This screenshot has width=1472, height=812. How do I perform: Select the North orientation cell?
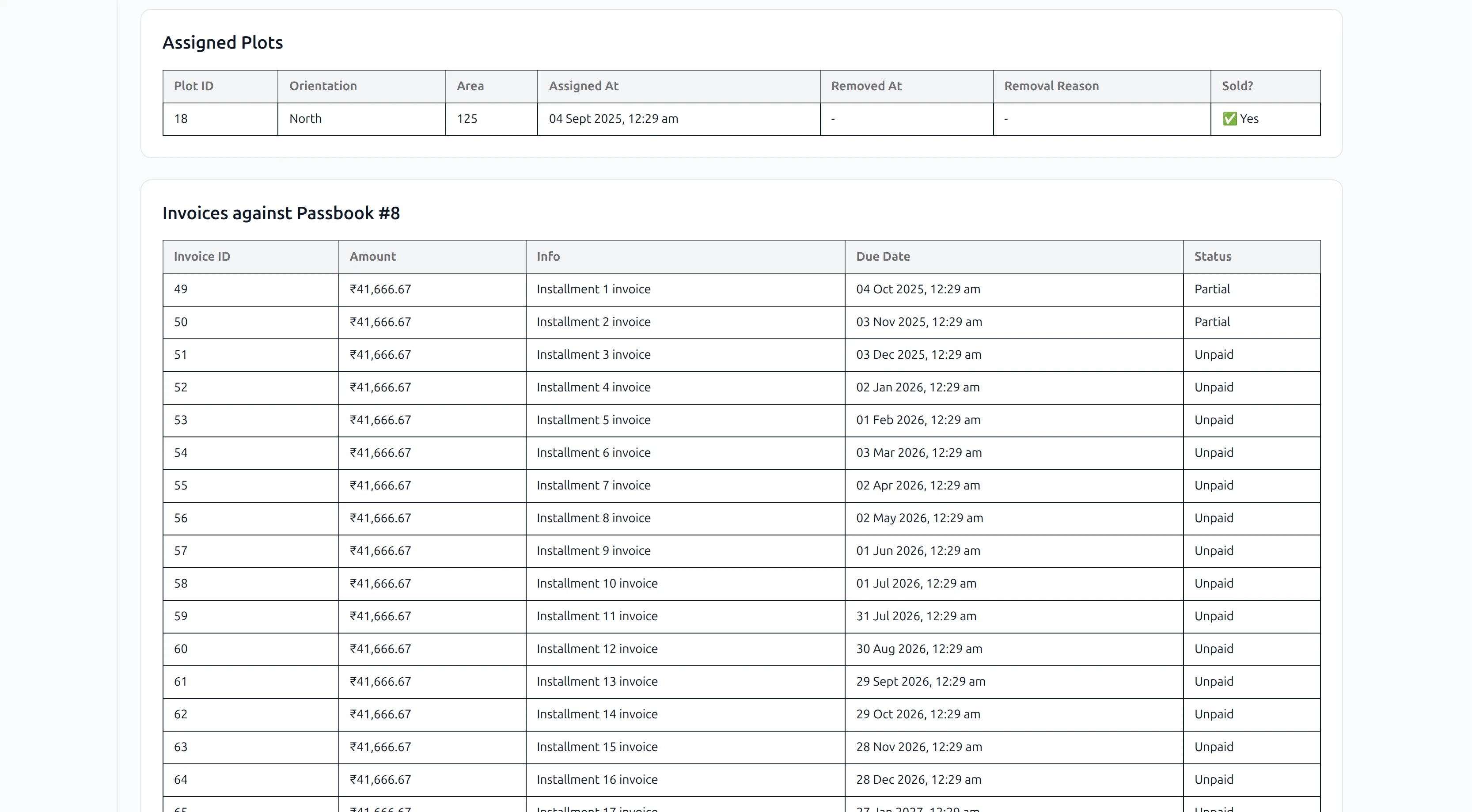tap(306, 119)
